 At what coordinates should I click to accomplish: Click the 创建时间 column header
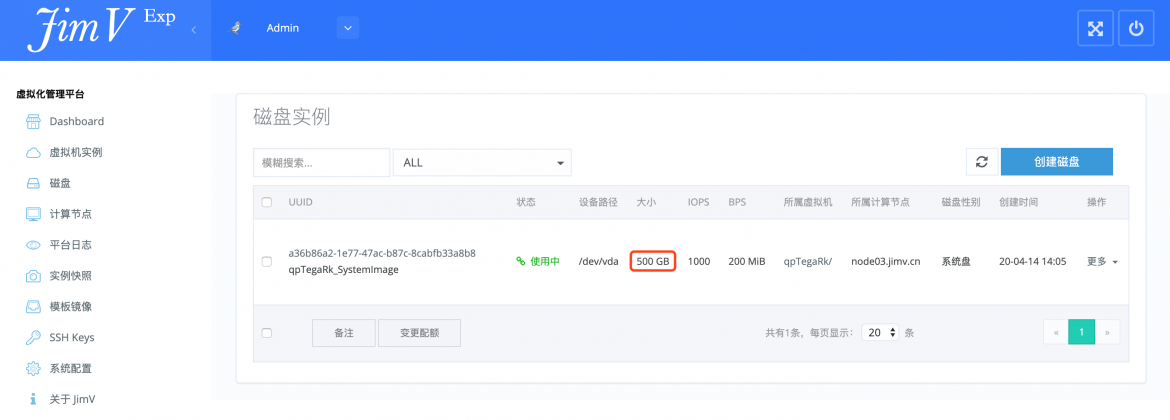(1018, 202)
